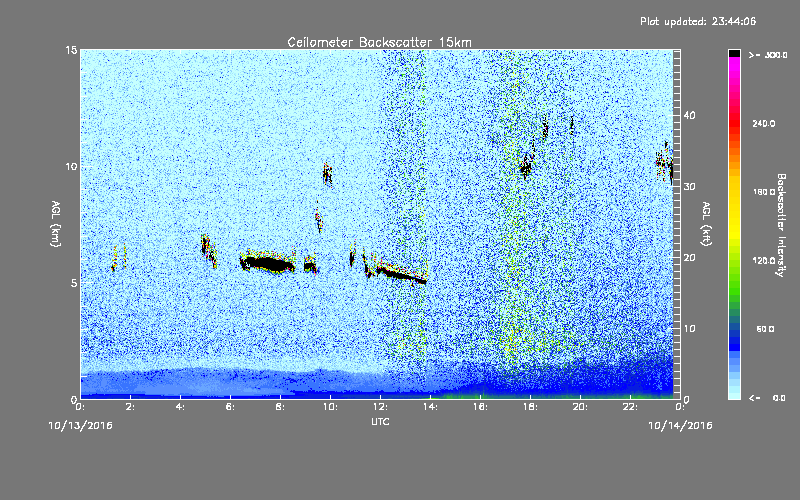Click the 5 tick on the km axis

pyautogui.click(x=74, y=283)
